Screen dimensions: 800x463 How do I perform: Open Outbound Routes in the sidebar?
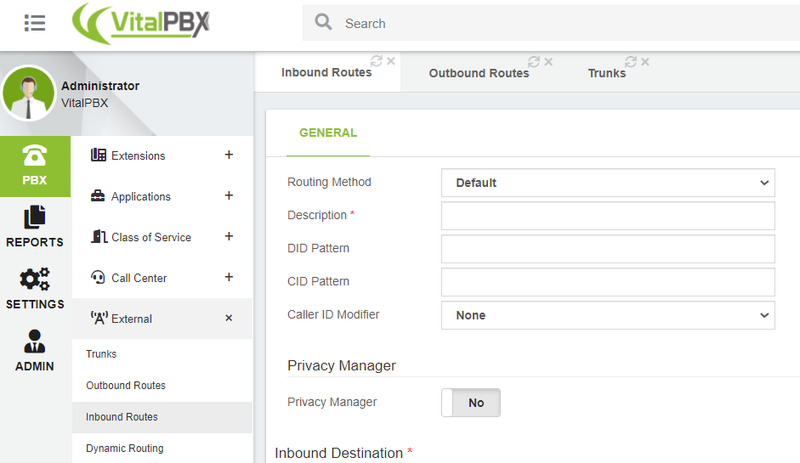point(126,385)
